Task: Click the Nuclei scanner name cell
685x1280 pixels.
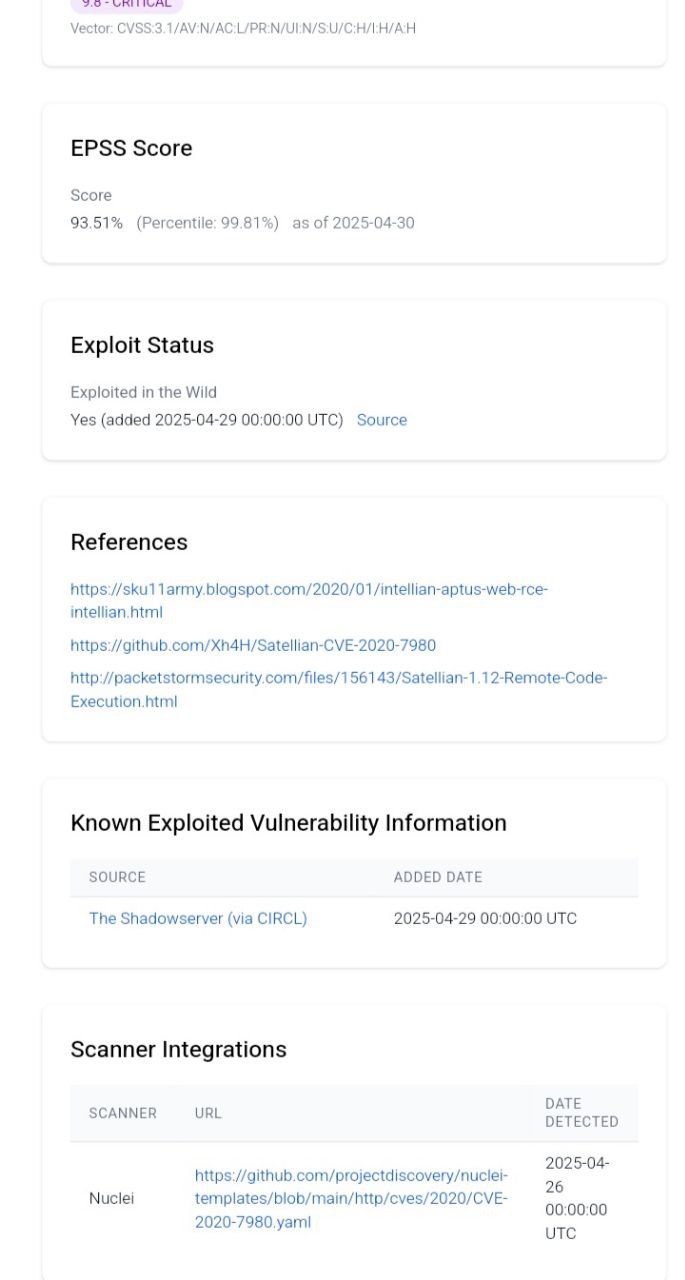Action: 111,1198
